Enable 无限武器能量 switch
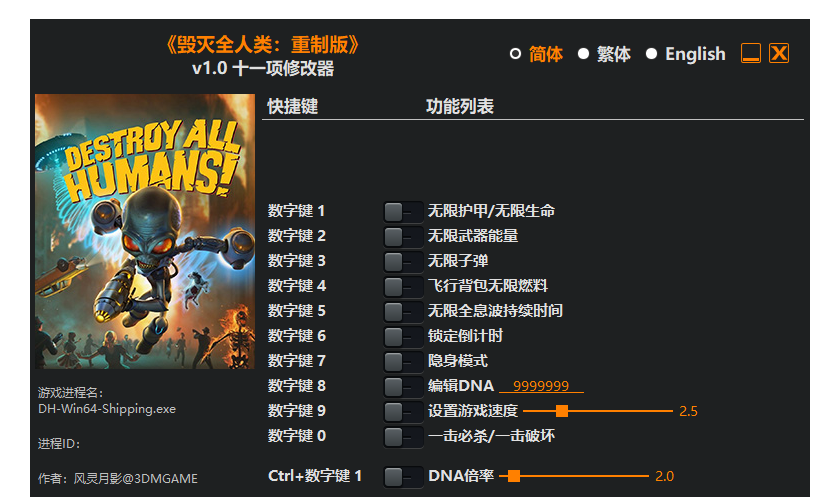Viewport: 834px width, 497px height. point(403,237)
